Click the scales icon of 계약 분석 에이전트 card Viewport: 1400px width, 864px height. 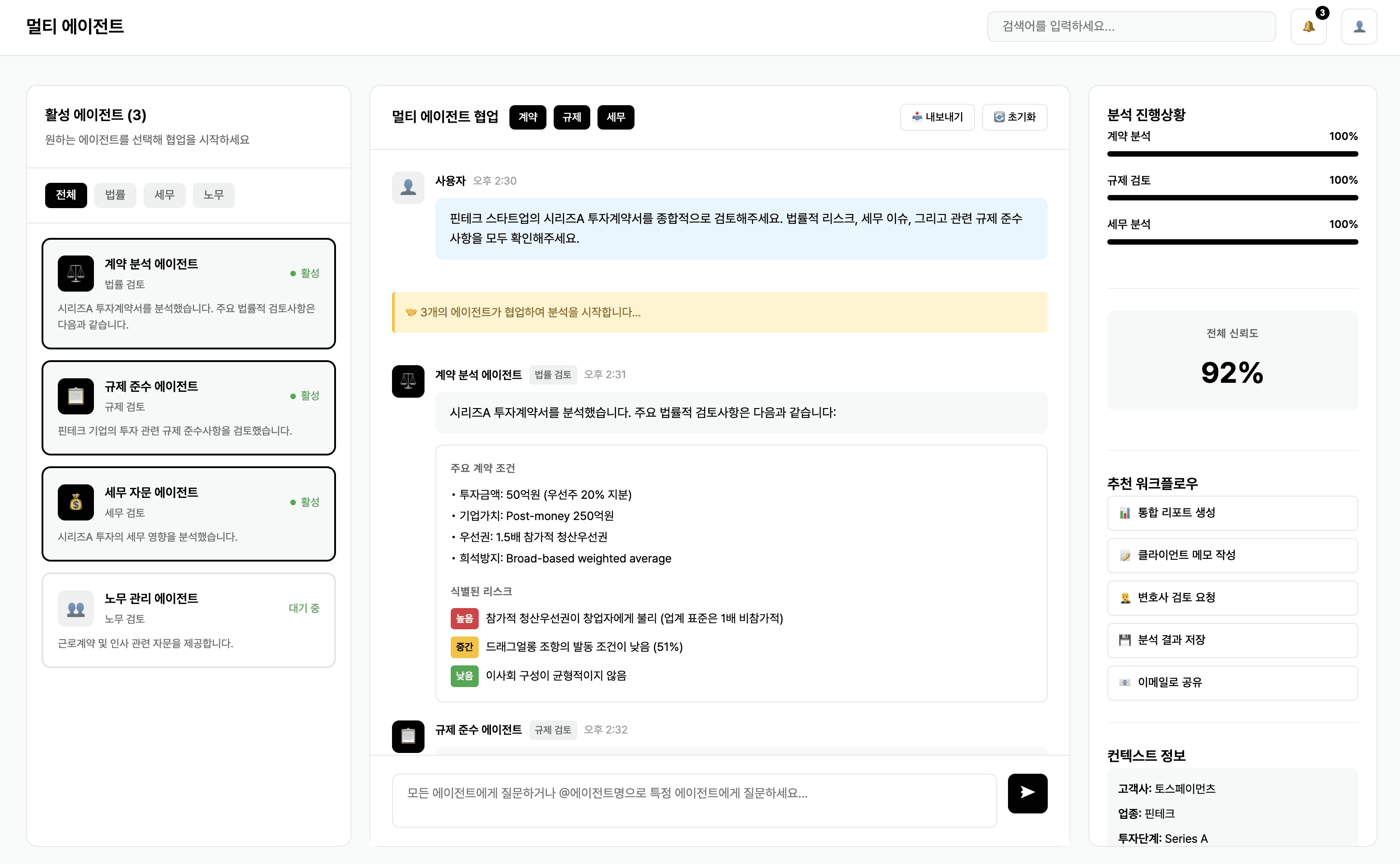(x=75, y=273)
